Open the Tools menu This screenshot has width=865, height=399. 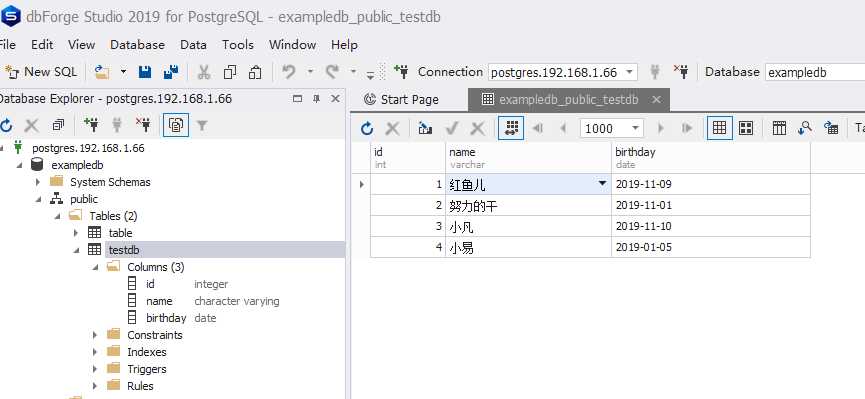tap(238, 45)
